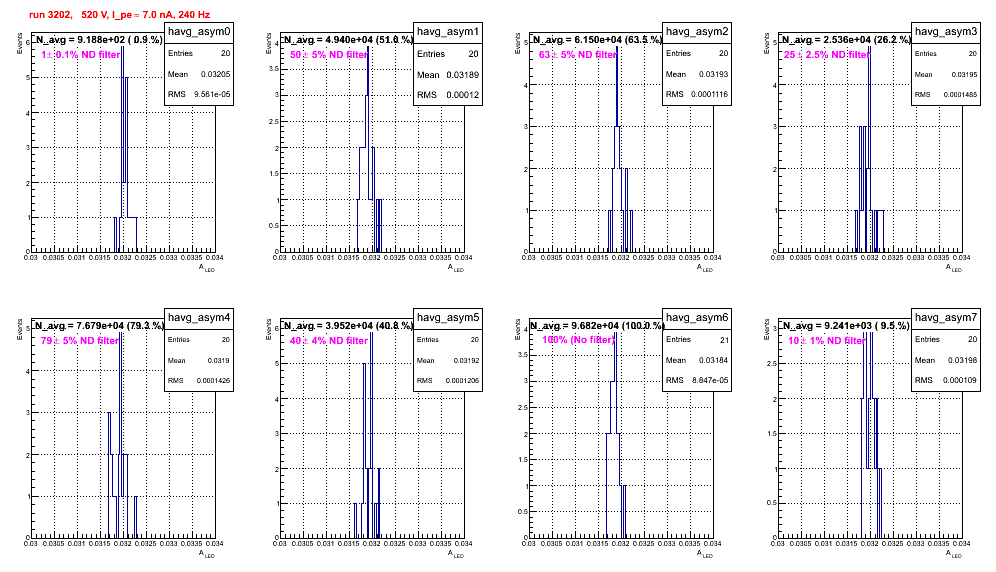Click the N_avg = 6.150e+04 label
The height and width of the screenshot is (572, 996).
[x=597, y=39]
